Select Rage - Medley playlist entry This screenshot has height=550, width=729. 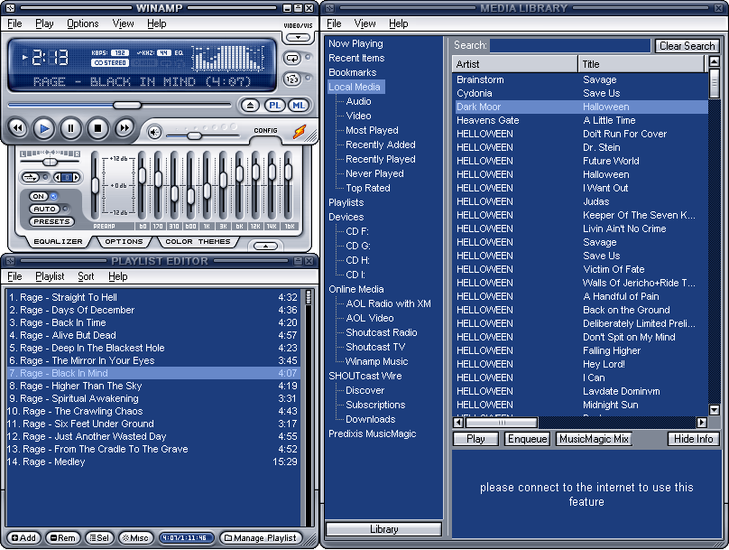(153, 462)
